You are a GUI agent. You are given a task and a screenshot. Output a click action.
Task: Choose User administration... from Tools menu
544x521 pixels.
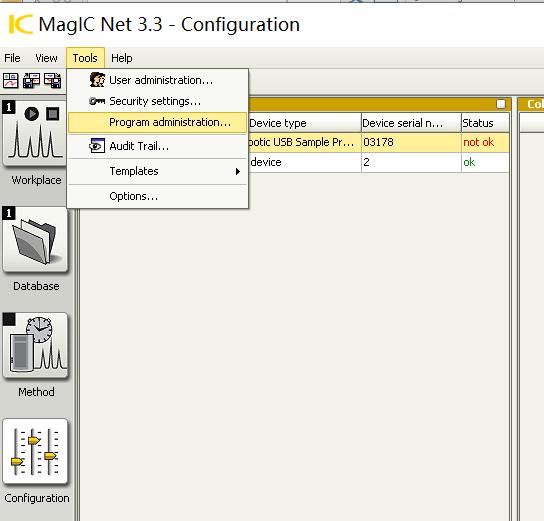tap(158, 80)
